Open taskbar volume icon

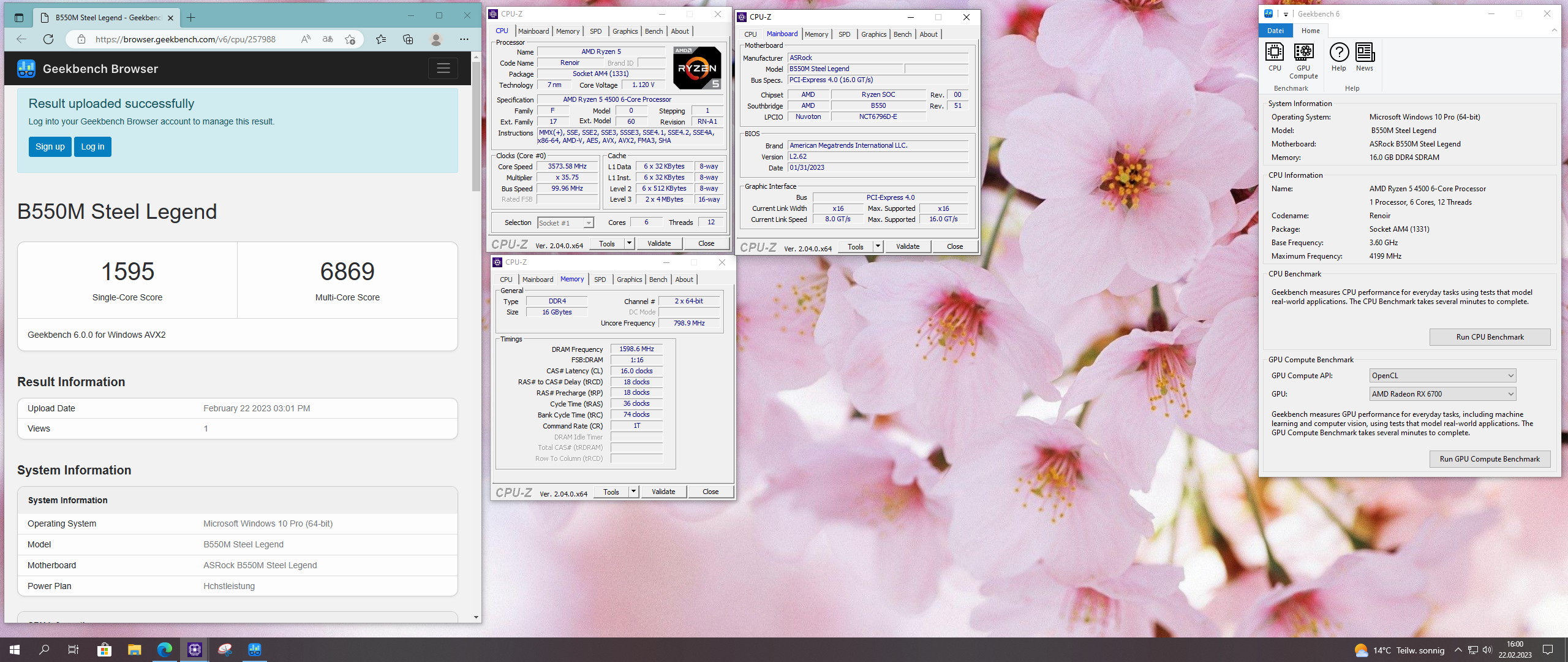1487,650
